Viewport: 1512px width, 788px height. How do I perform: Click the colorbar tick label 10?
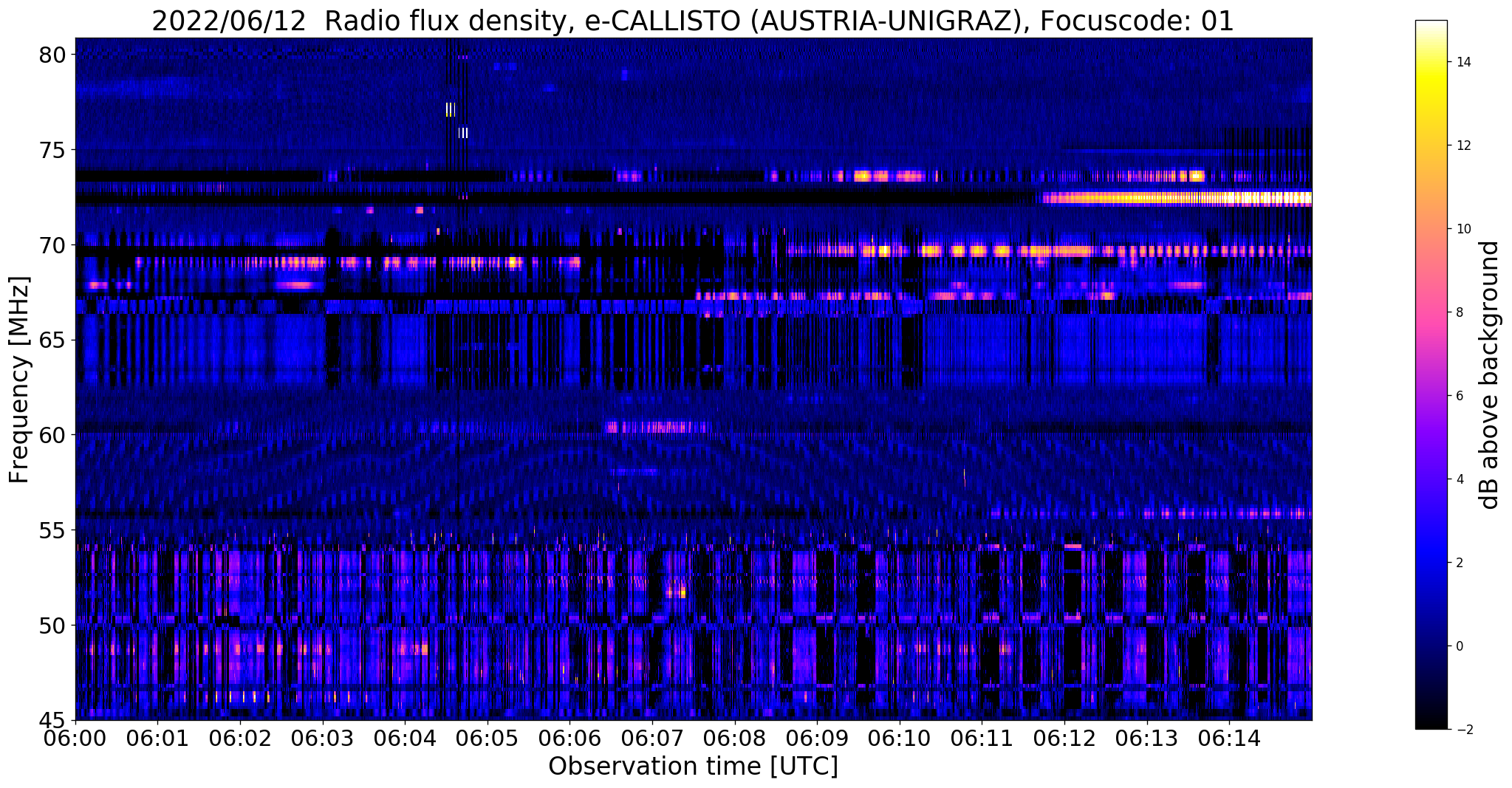click(x=1463, y=229)
